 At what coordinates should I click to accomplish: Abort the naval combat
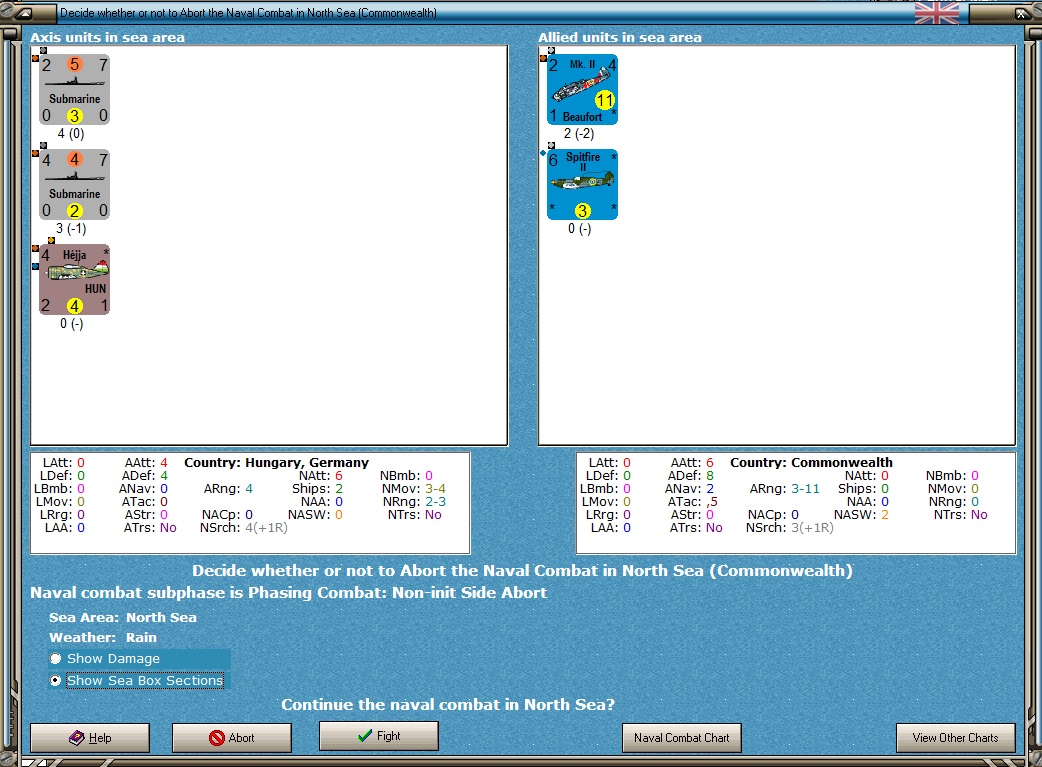232,738
